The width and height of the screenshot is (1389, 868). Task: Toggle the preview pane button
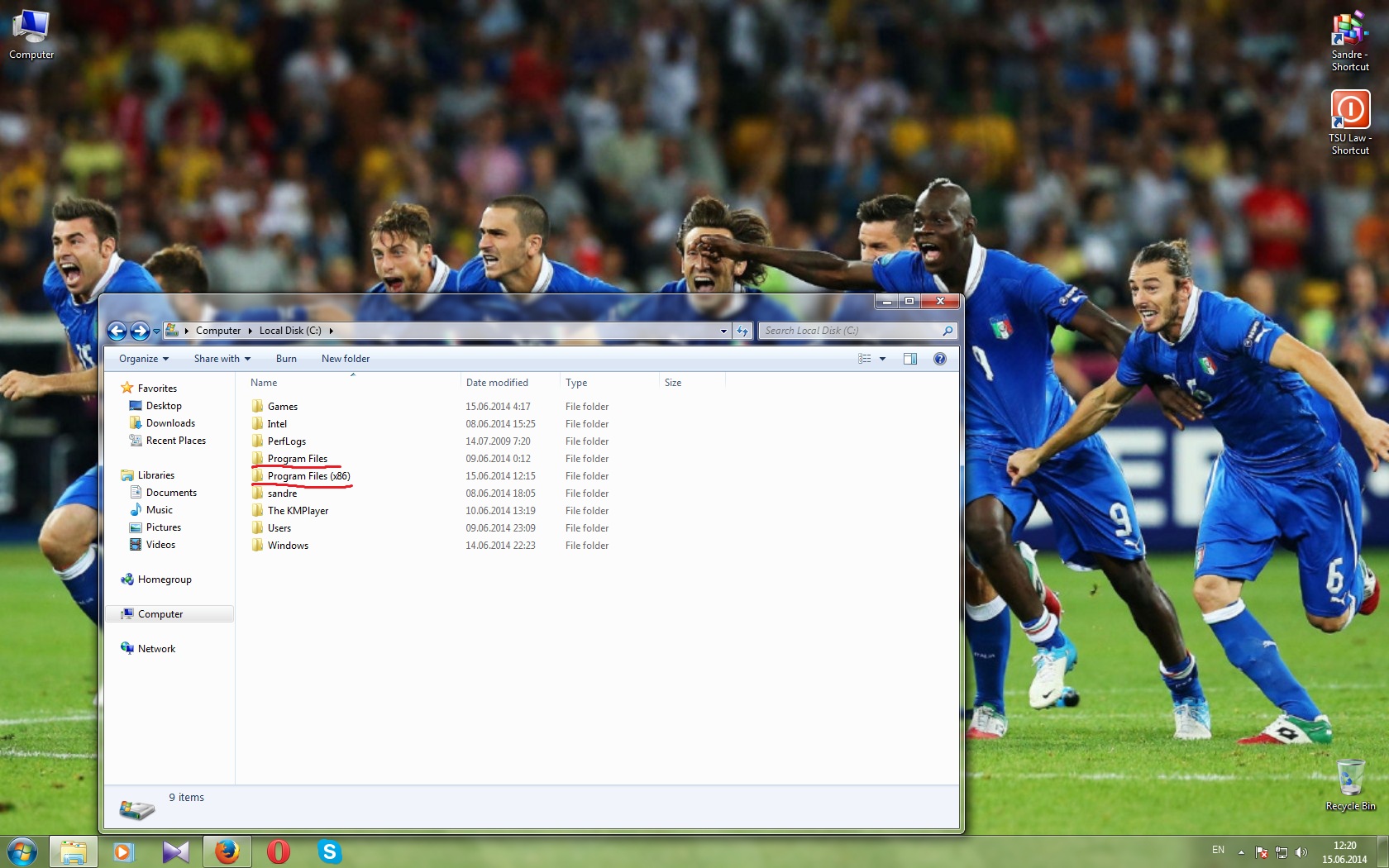coord(910,359)
